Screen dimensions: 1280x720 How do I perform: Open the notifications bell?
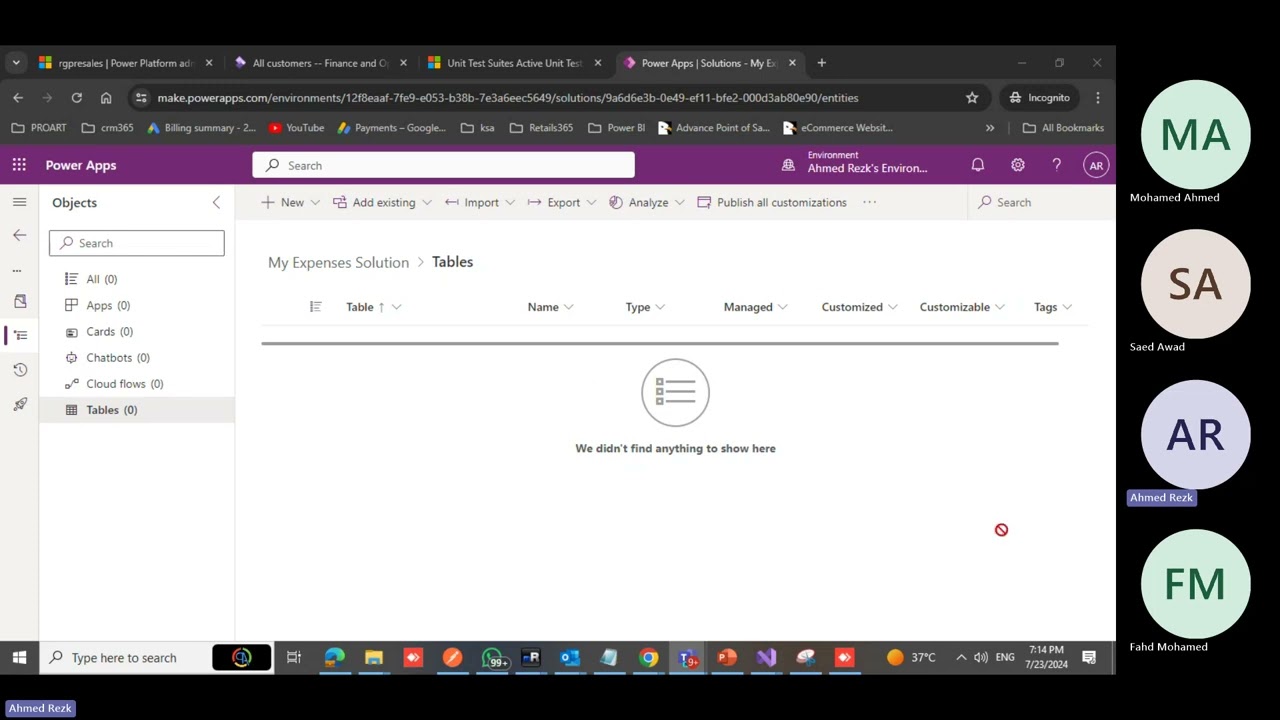click(x=978, y=165)
